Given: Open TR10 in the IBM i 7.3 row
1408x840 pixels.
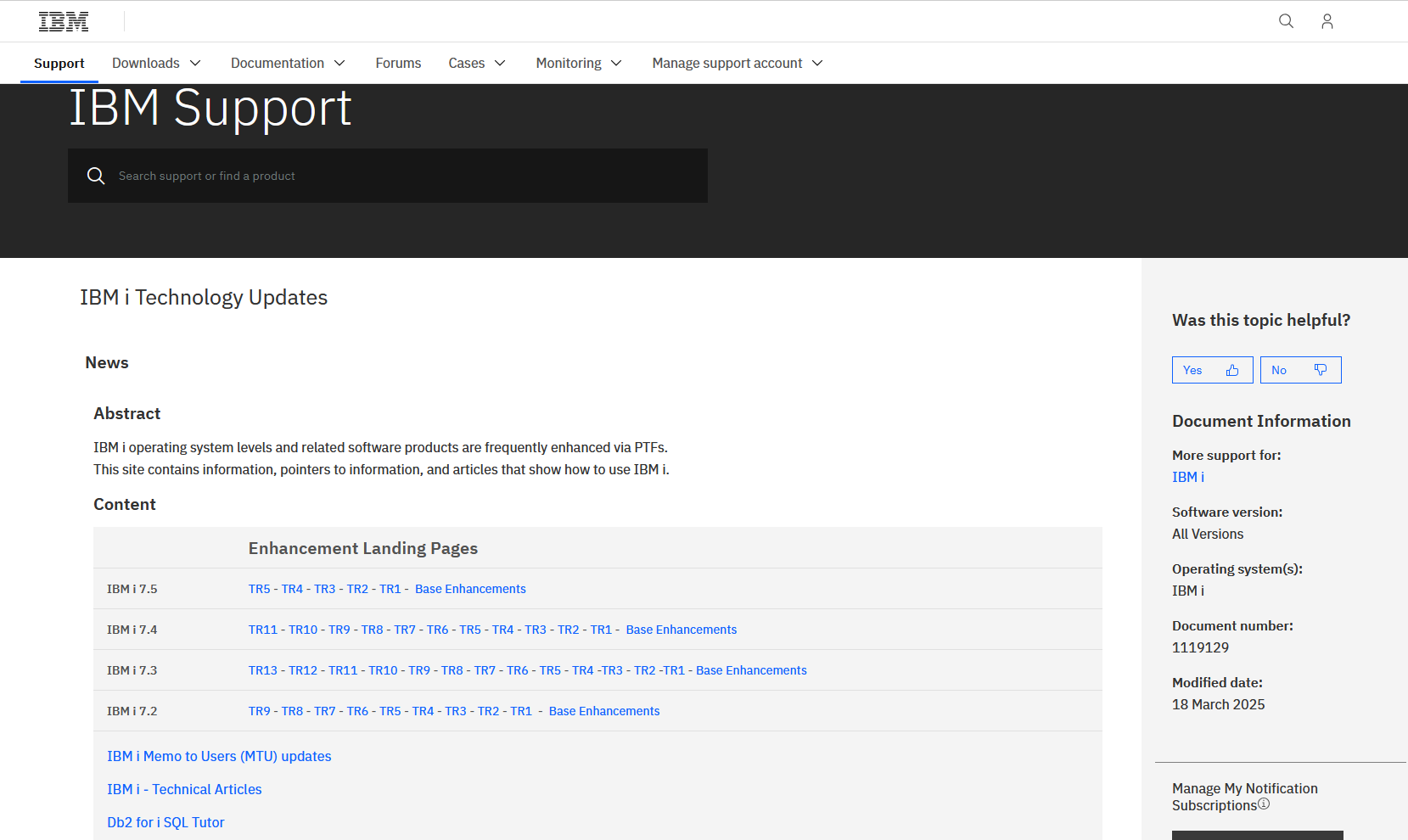Looking at the screenshot, I should tap(383, 670).
